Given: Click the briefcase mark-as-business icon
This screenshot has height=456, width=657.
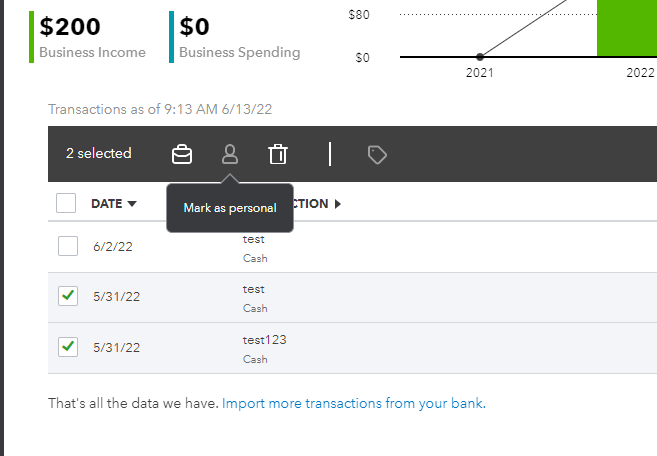Looking at the screenshot, I should click(181, 154).
